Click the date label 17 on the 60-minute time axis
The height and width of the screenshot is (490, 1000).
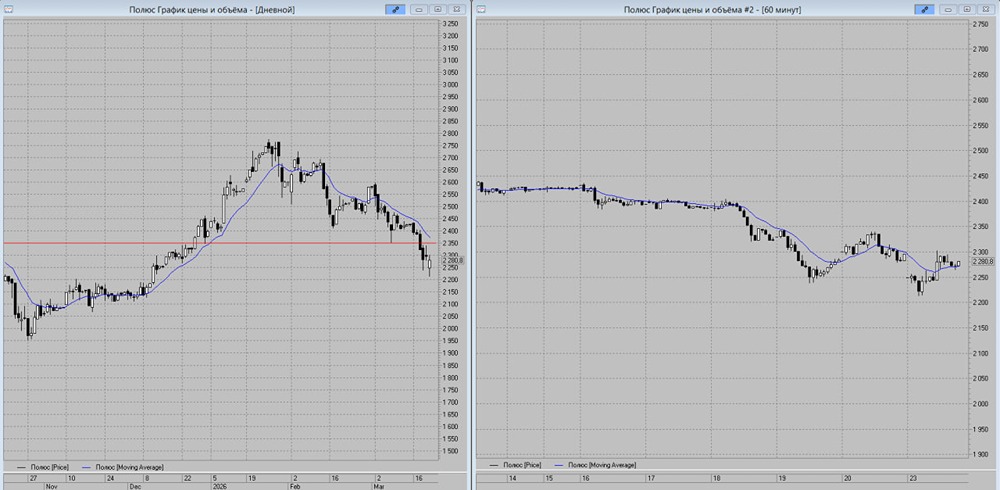tap(651, 478)
